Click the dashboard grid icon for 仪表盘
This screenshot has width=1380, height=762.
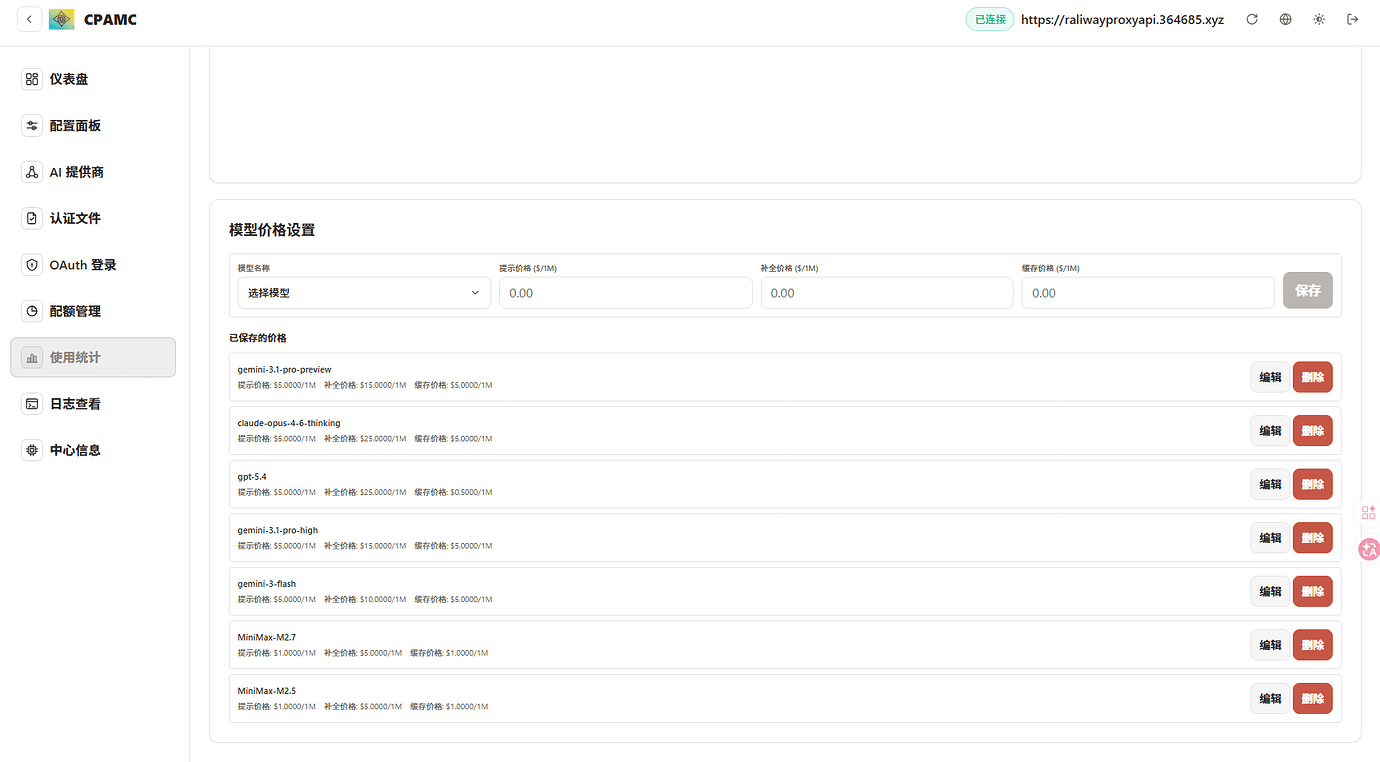point(32,79)
